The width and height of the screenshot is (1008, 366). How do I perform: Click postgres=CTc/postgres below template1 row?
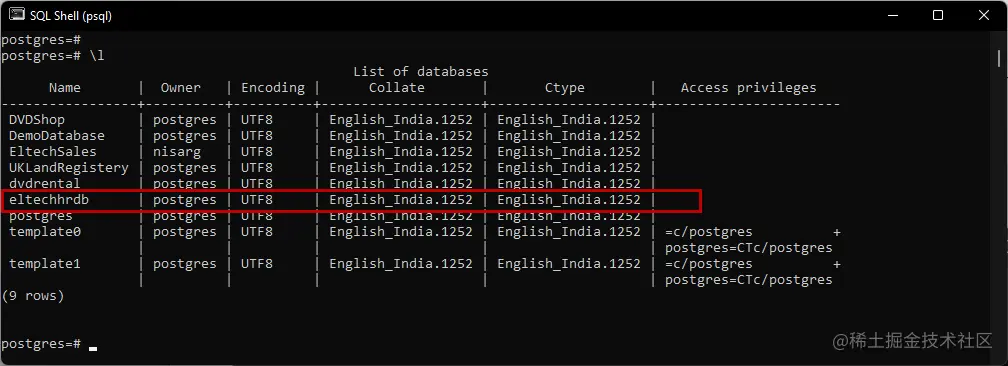coord(749,280)
